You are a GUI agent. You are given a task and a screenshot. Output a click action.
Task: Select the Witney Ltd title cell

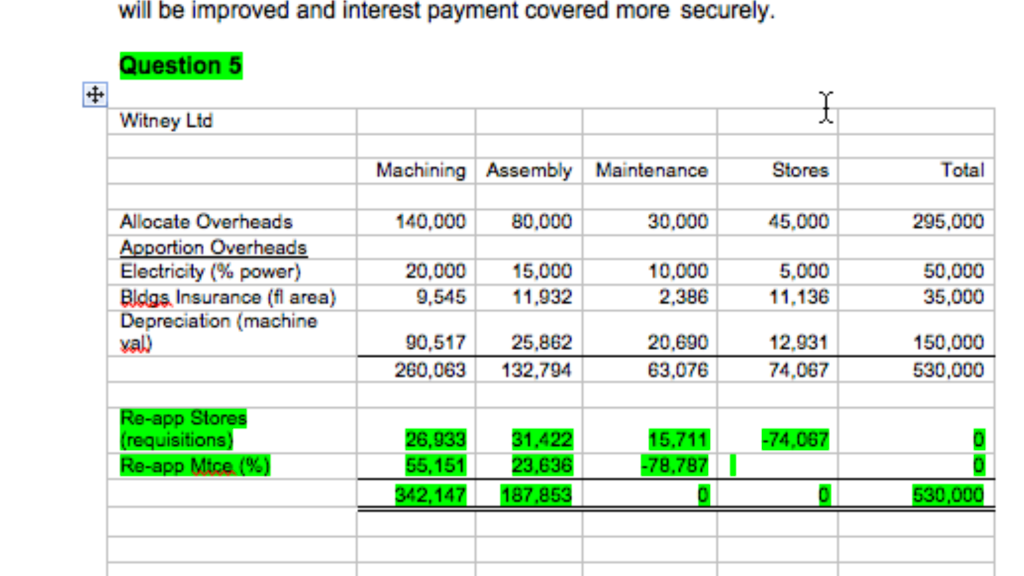coord(165,120)
